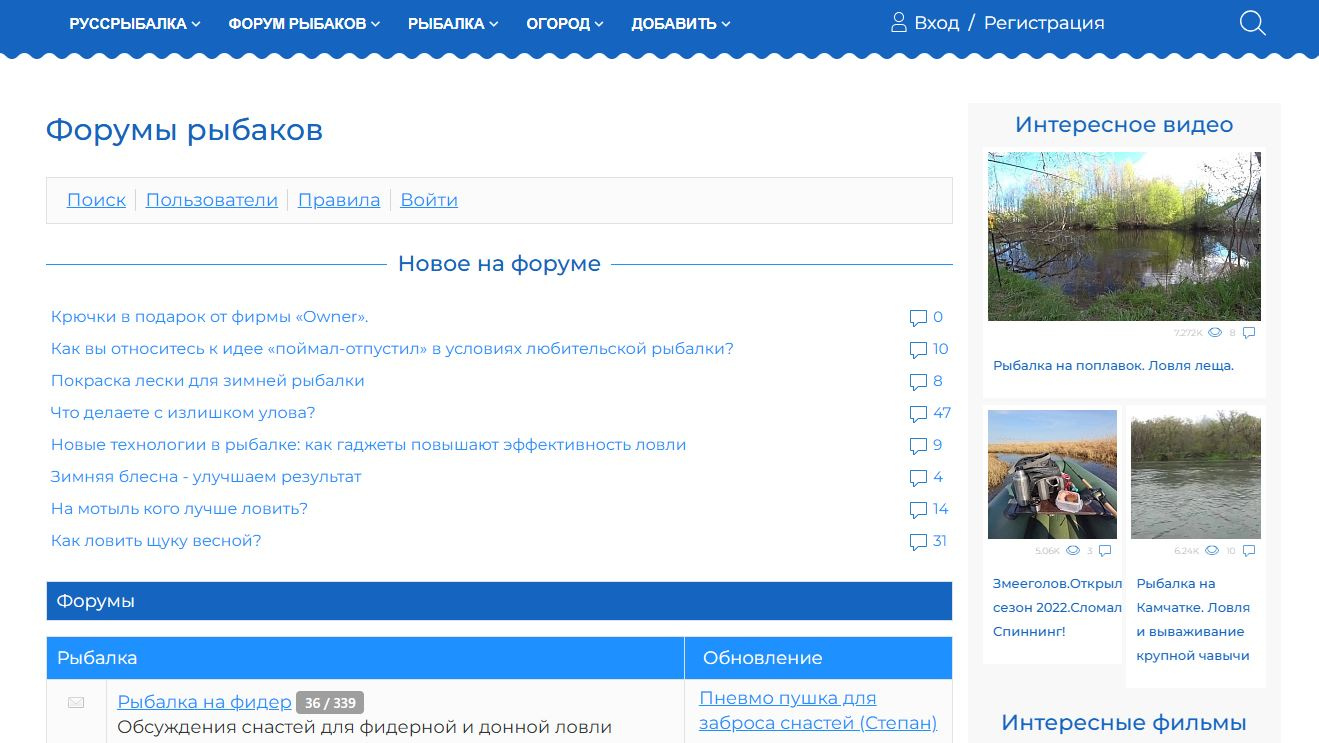
Task: Click comments icon under Змееголов video
Action: pos(1105,550)
